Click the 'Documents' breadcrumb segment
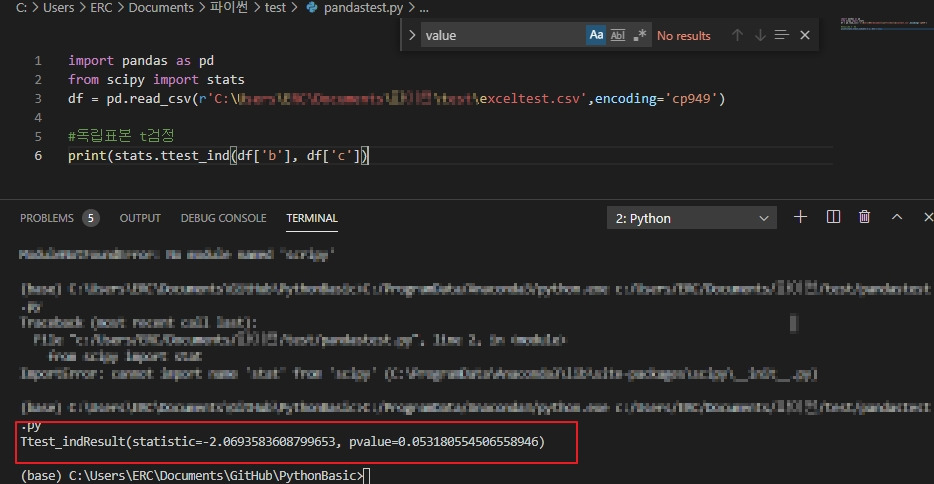 (161, 8)
